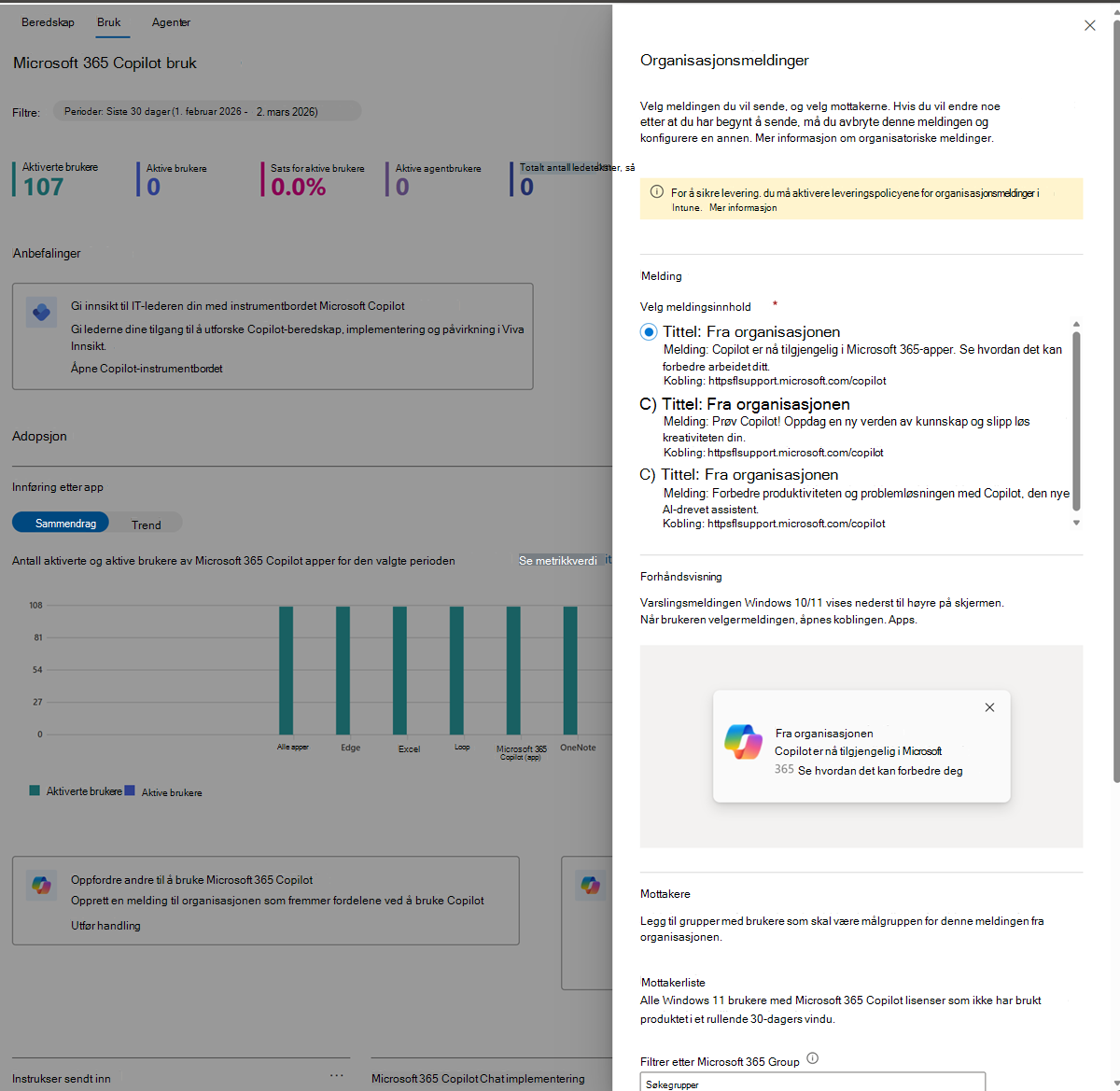
Task: Click the Aktiverte brukere teal legend swatch
Action: [x=35, y=790]
